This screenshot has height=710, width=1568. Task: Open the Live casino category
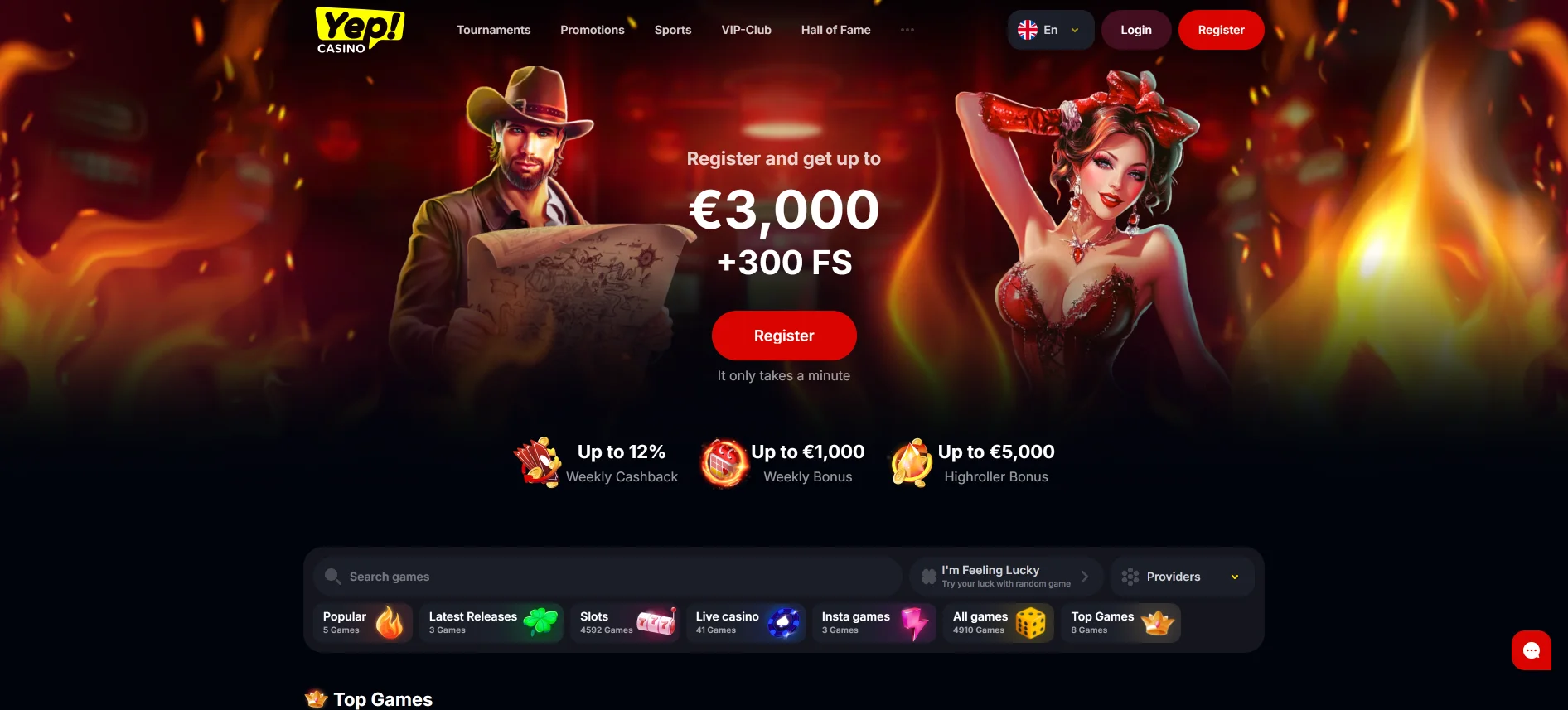746,623
